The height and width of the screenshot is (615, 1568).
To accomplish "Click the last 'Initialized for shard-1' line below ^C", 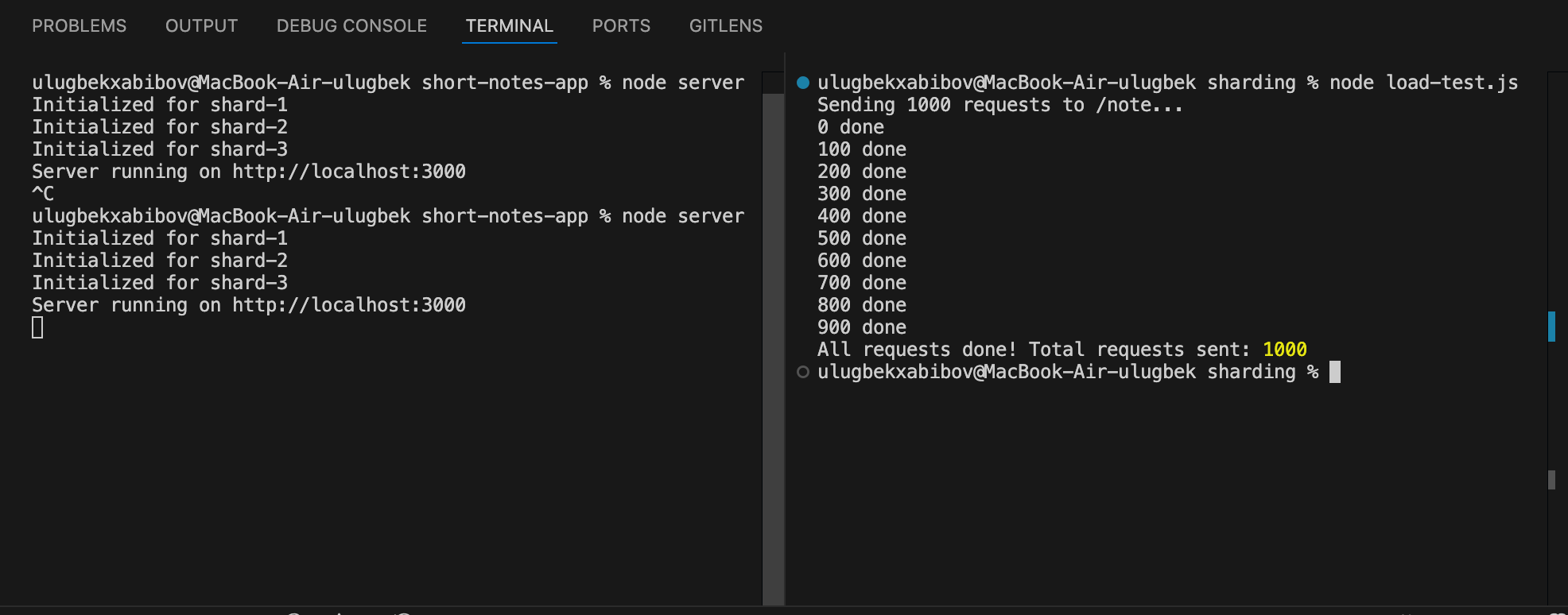I will coord(160,238).
